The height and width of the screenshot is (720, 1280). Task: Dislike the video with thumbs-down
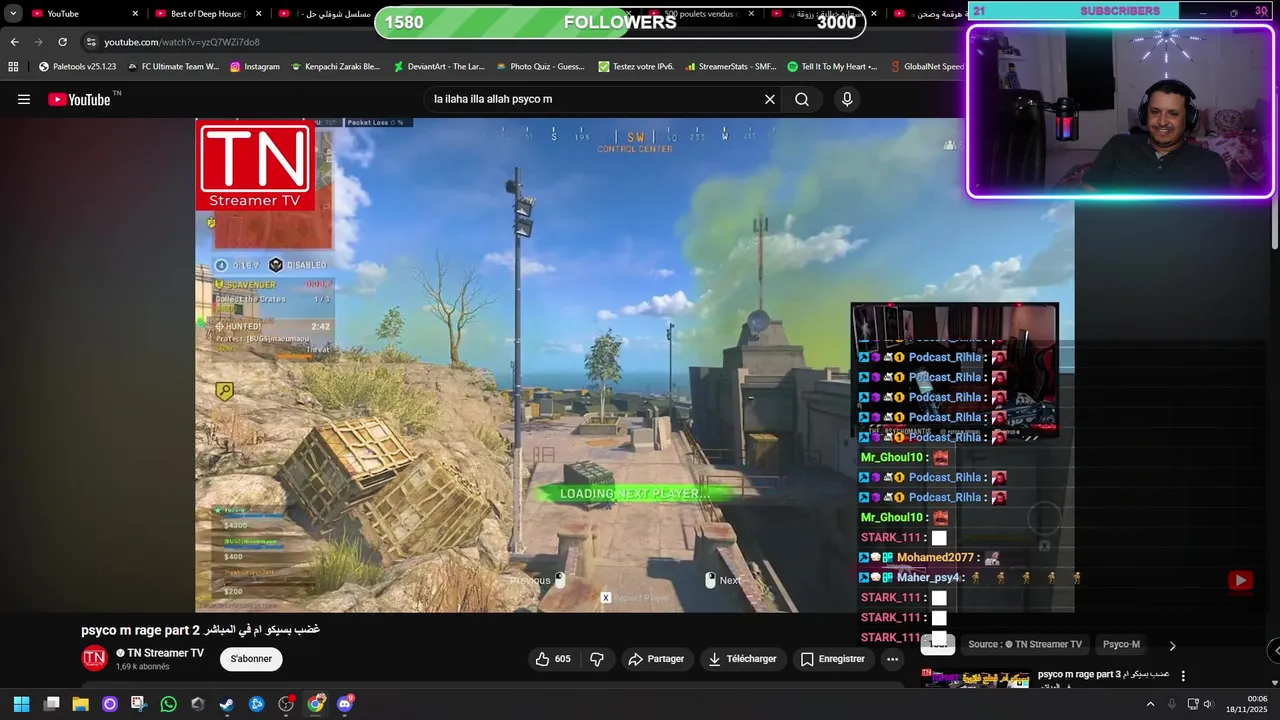pyautogui.click(x=597, y=659)
